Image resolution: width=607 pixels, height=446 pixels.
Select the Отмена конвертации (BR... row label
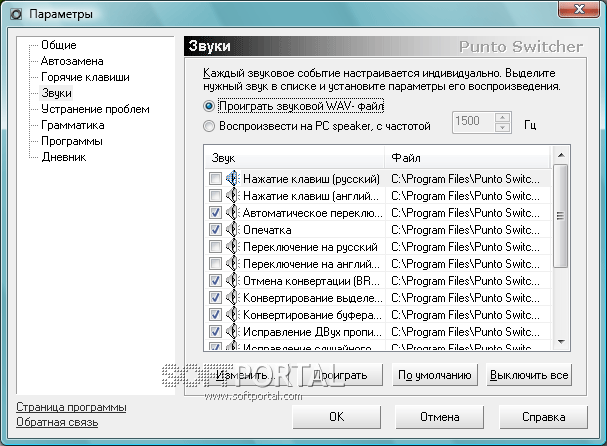311,281
